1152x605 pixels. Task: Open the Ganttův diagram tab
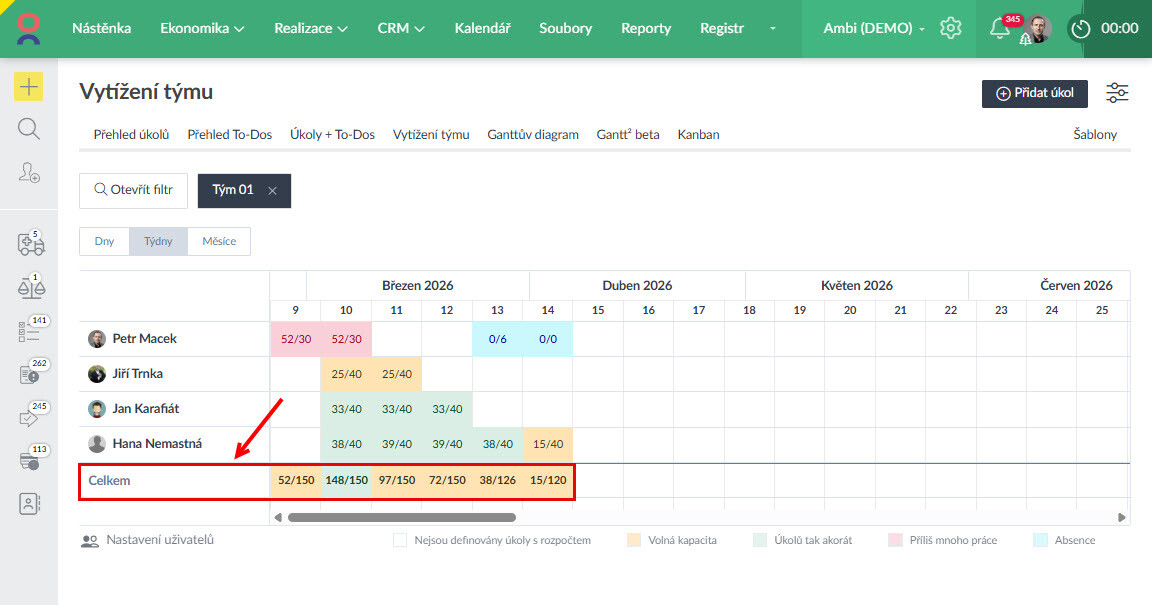[x=533, y=134]
